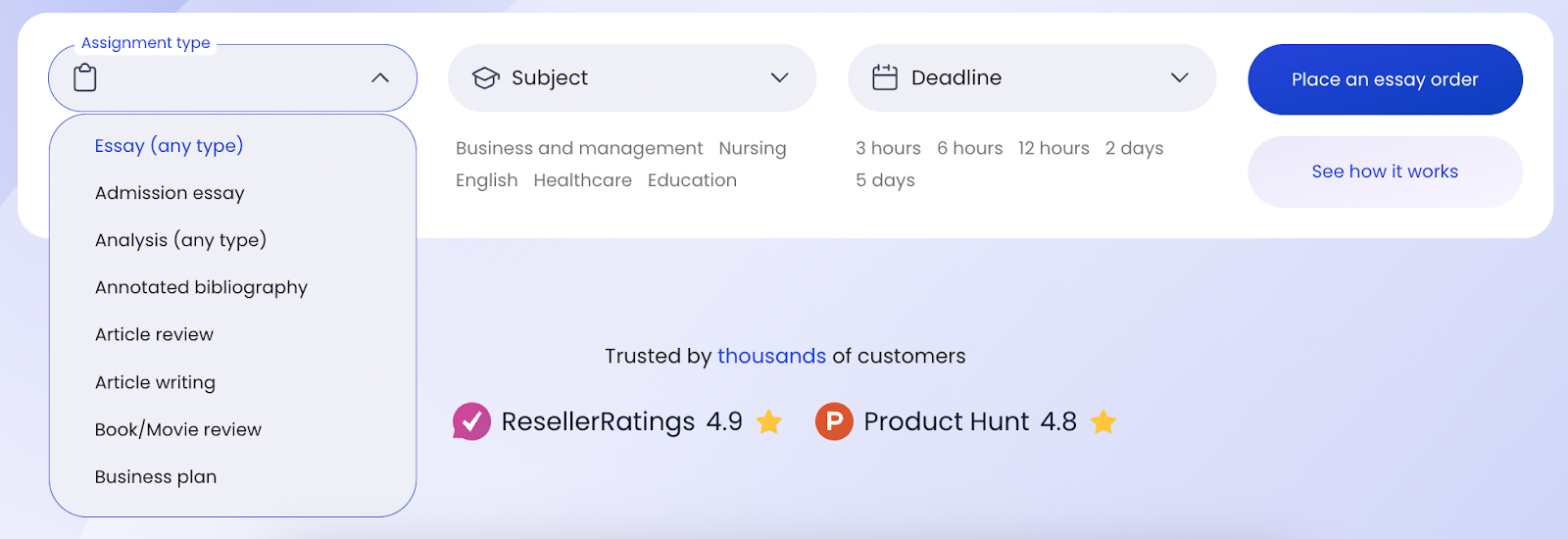1568x539 pixels.
Task: Choose Business plan assignment type
Action: (x=156, y=477)
